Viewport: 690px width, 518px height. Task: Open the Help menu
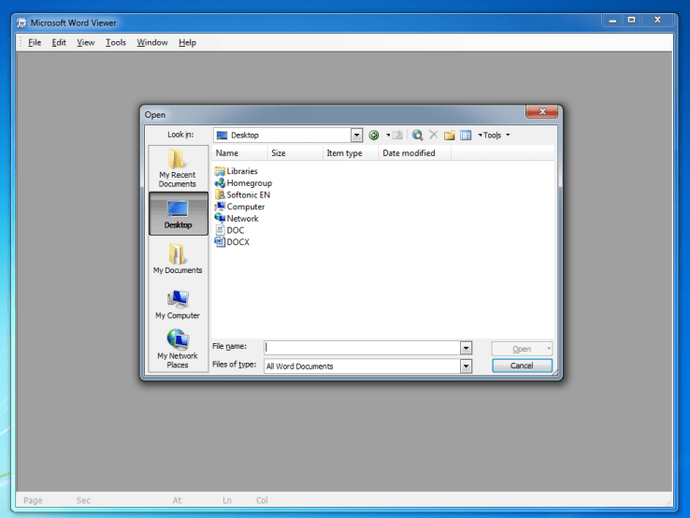tap(187, 43)
